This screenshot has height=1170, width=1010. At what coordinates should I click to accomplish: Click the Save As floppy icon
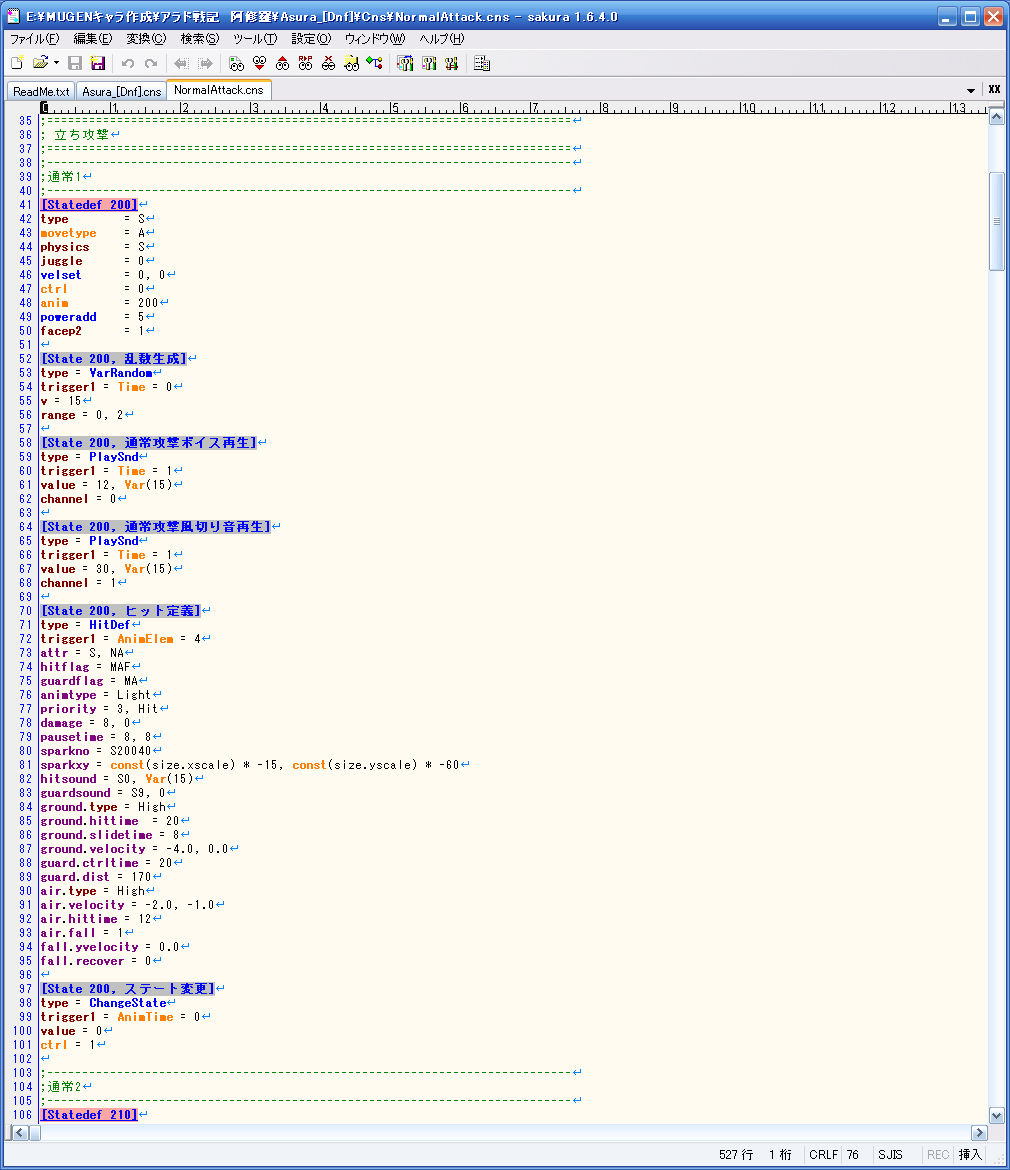coord(98,63)
